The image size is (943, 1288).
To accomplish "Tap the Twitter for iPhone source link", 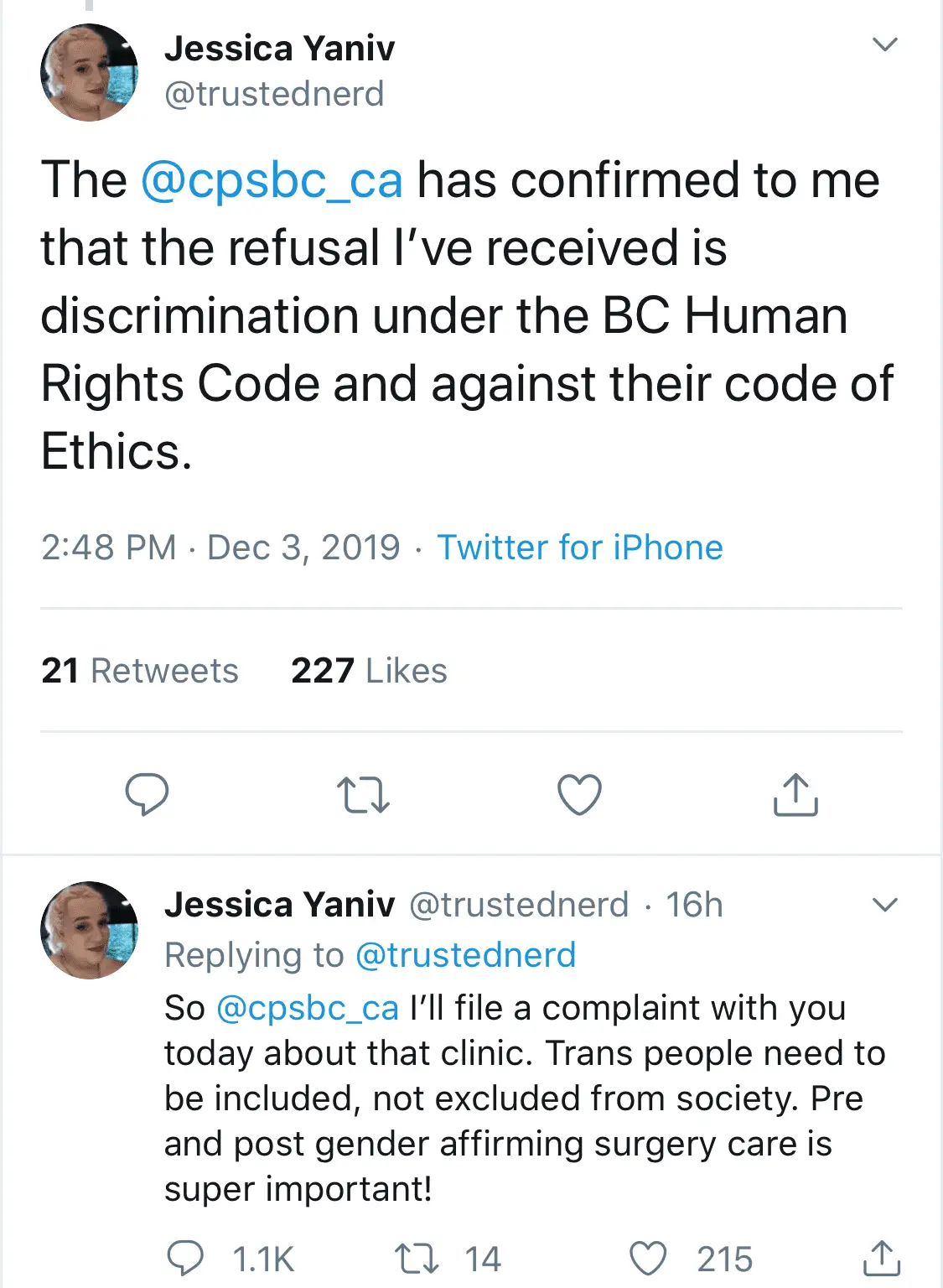I will [x=579, y=548].
